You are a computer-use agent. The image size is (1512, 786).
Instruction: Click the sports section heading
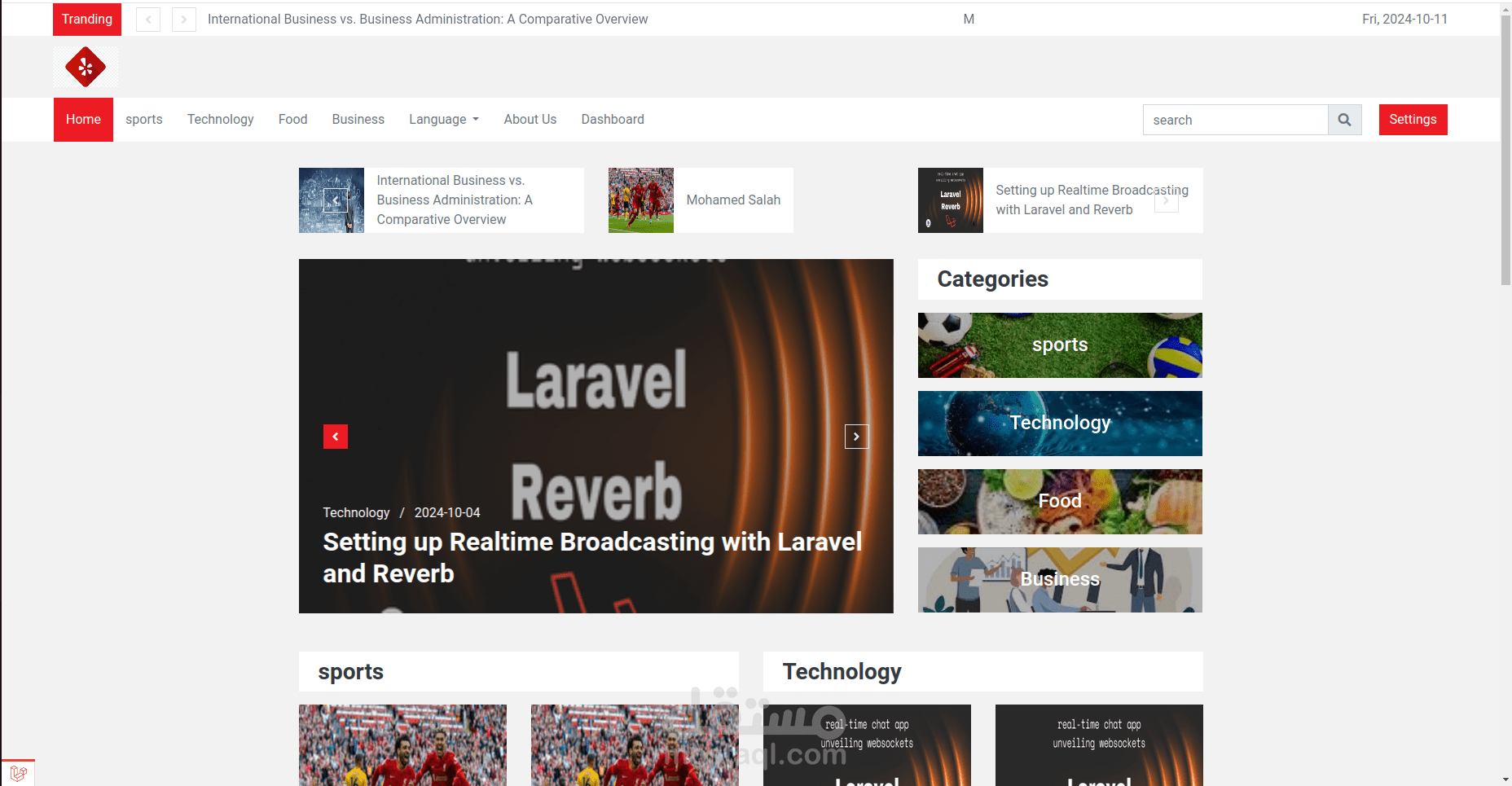pos(351,672)
